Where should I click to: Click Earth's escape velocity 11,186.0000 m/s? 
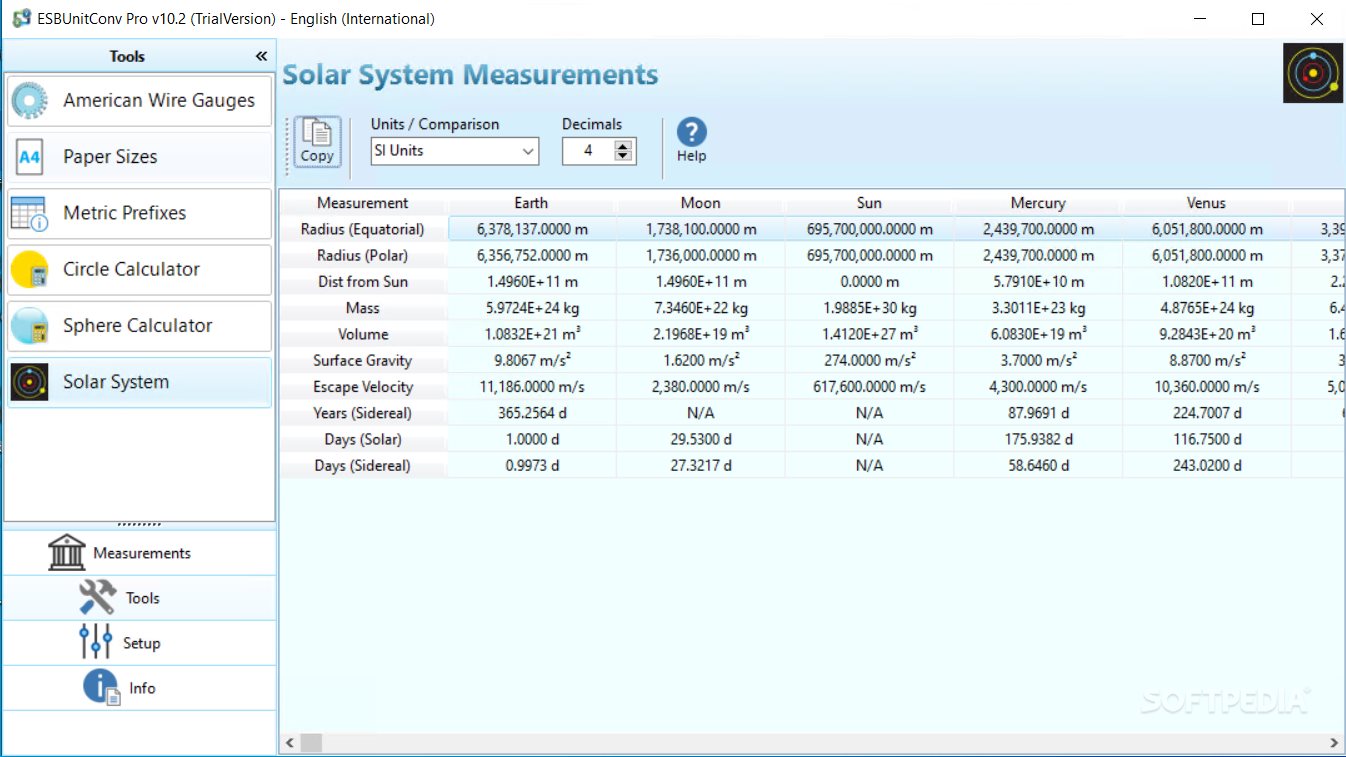pos(532,387)
